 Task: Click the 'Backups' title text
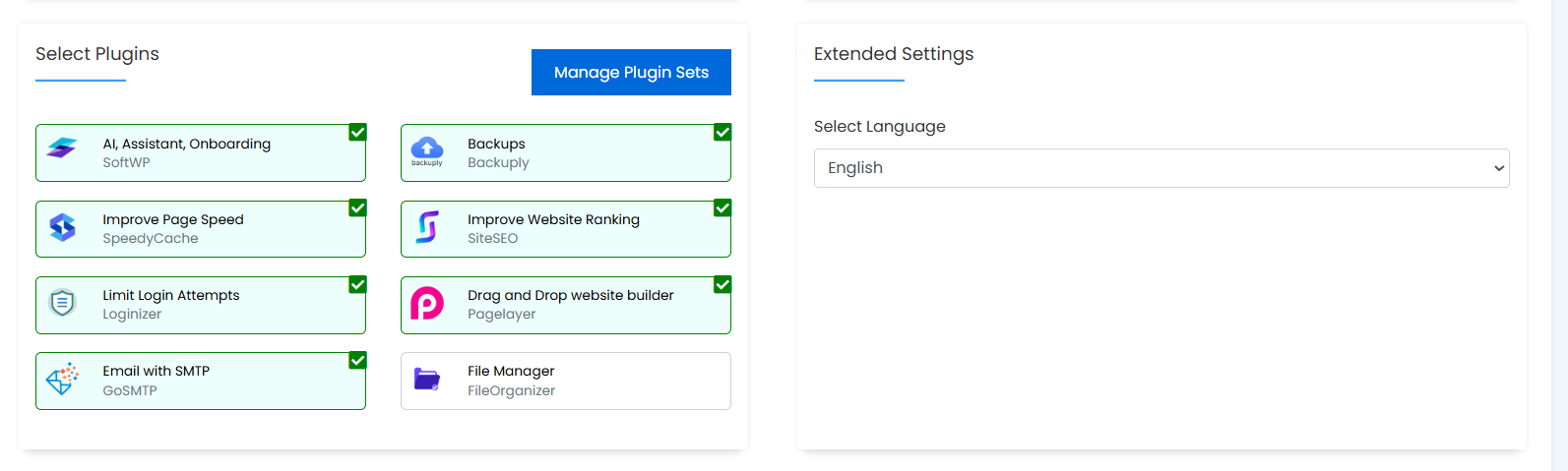tap(496, 144)
